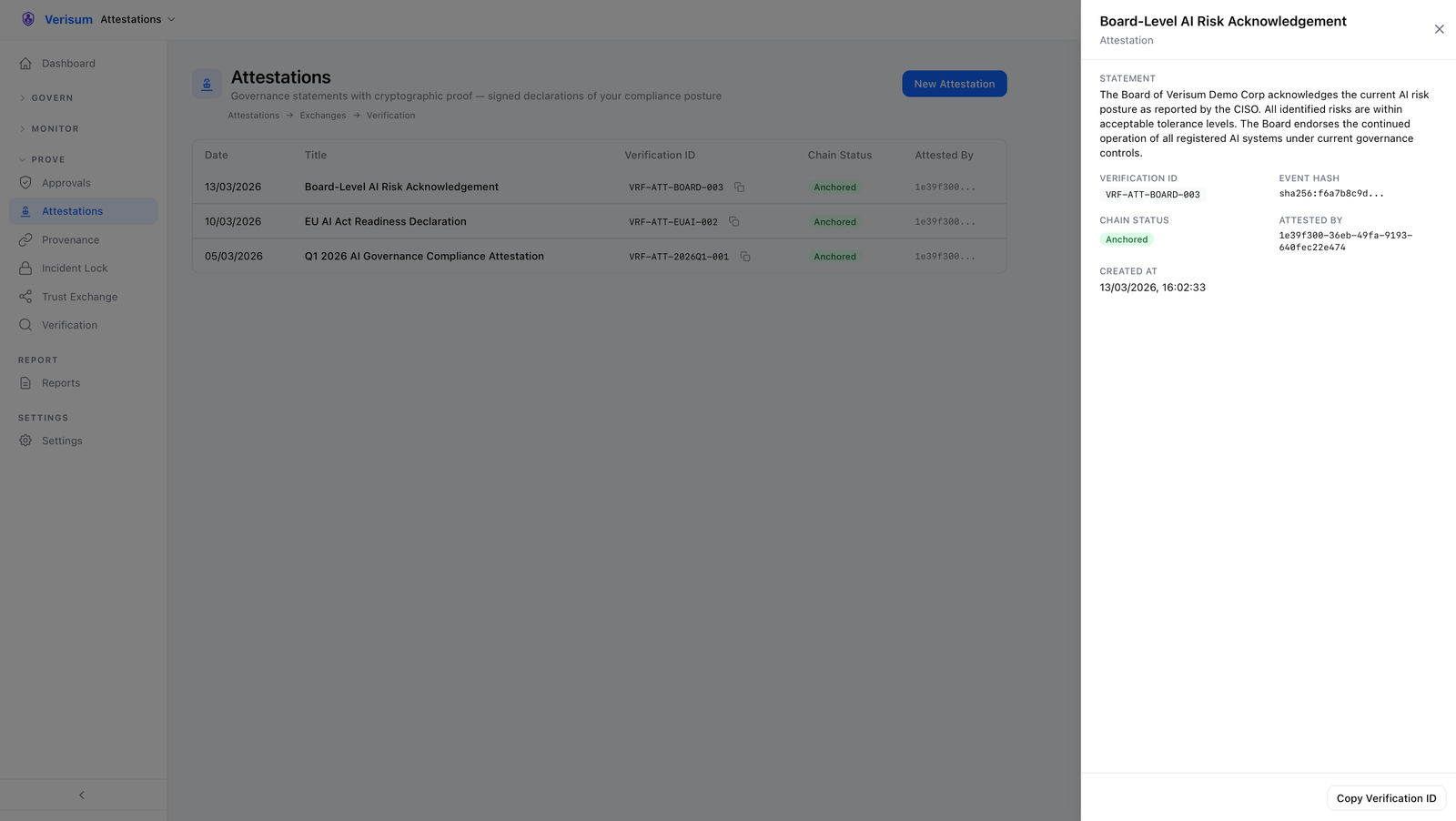Copy verification ID VRF-ATT-2026Q1-001 icon

[x=744, y=257]
